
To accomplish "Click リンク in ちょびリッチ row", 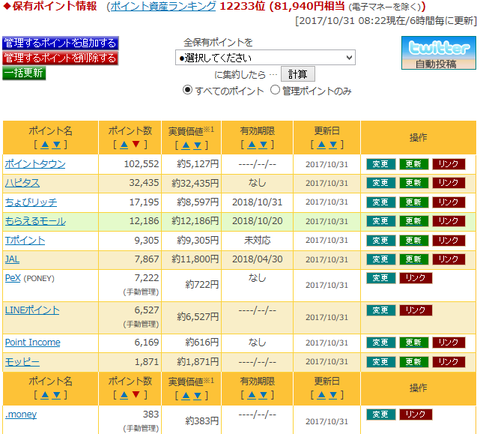I will tap(449, 202).
